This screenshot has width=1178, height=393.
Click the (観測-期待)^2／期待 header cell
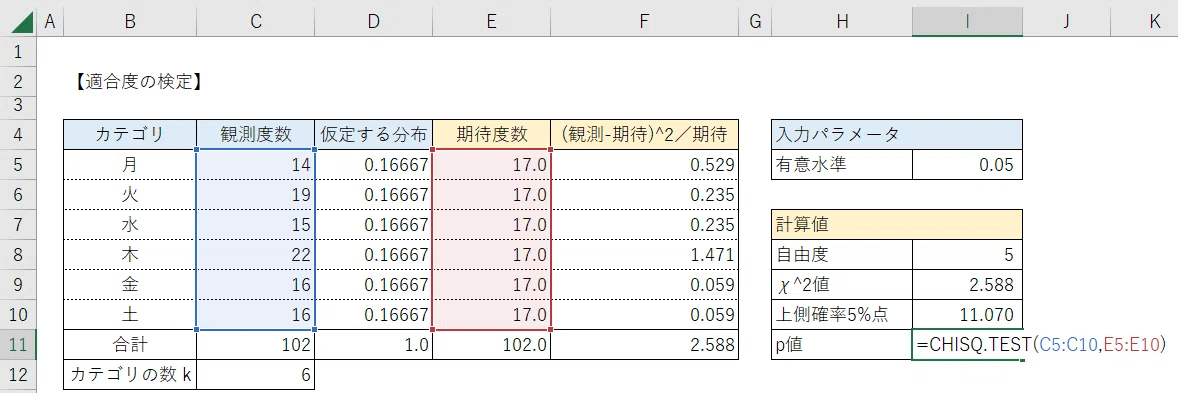[645, 135]
